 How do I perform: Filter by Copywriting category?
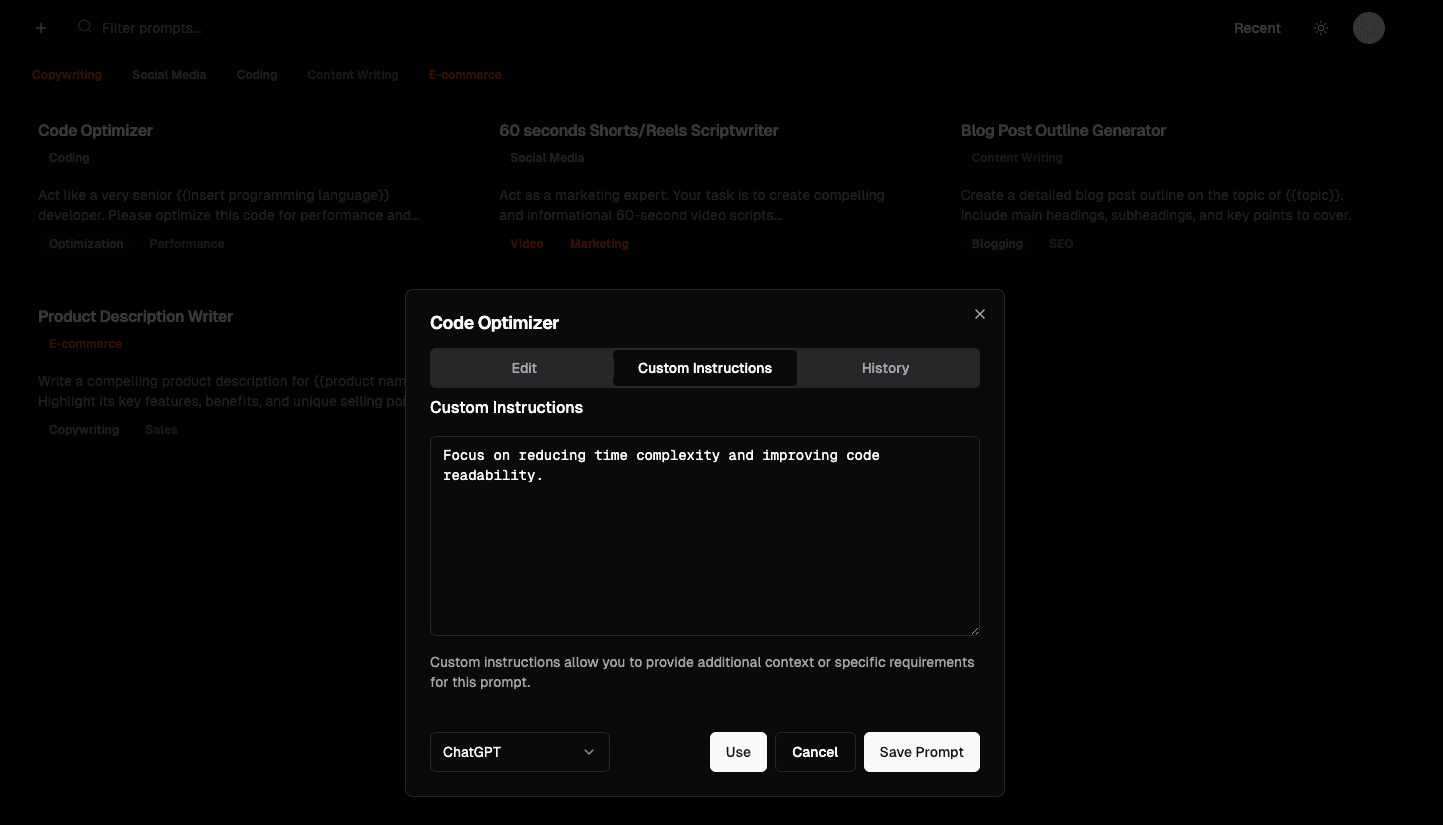pyautogui.click(x=67, y=75)
